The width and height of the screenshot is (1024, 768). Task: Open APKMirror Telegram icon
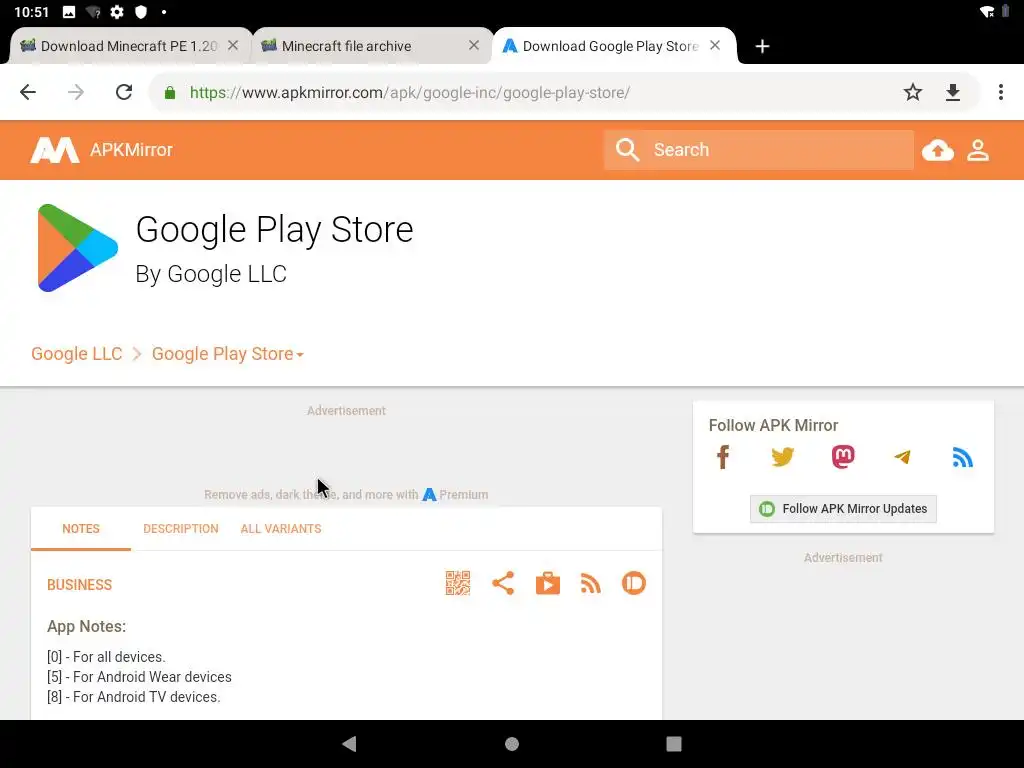(x=903, y=457)
